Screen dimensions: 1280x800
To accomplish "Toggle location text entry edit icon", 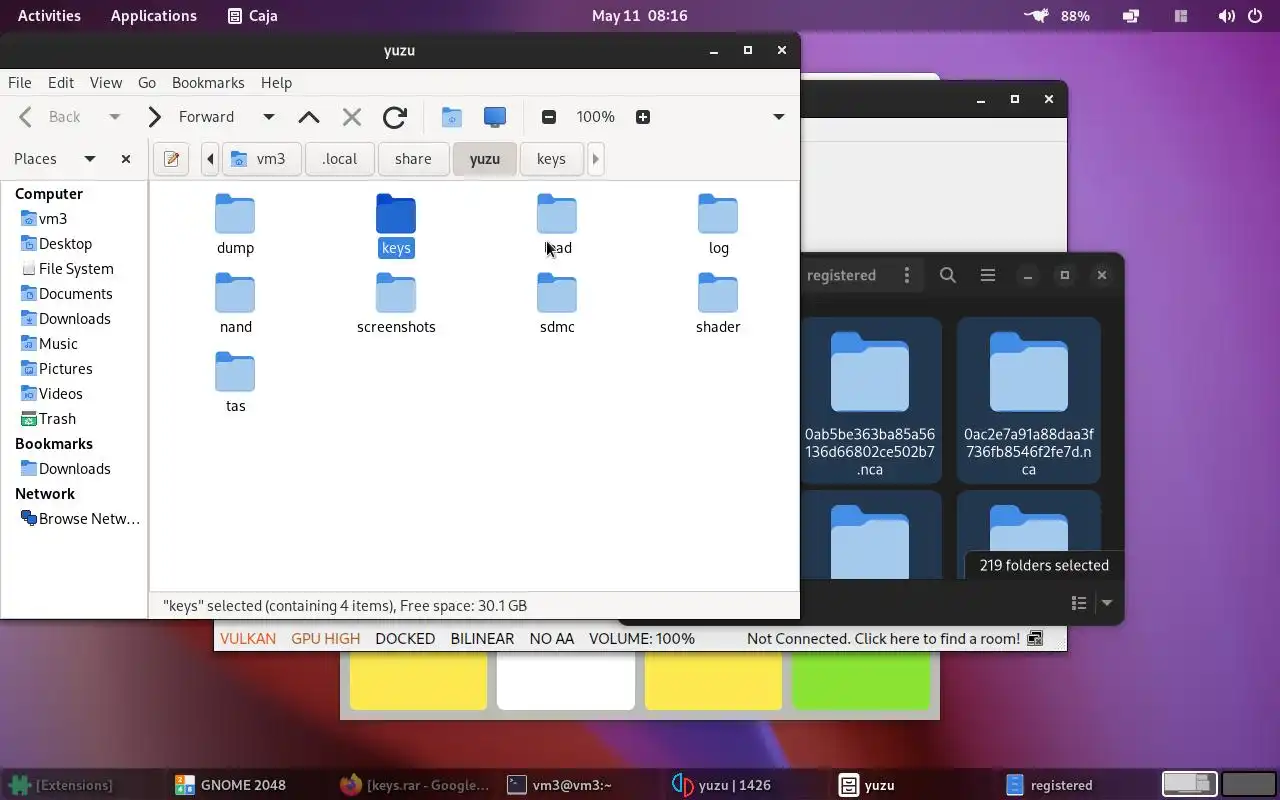I will coord(171,159).
